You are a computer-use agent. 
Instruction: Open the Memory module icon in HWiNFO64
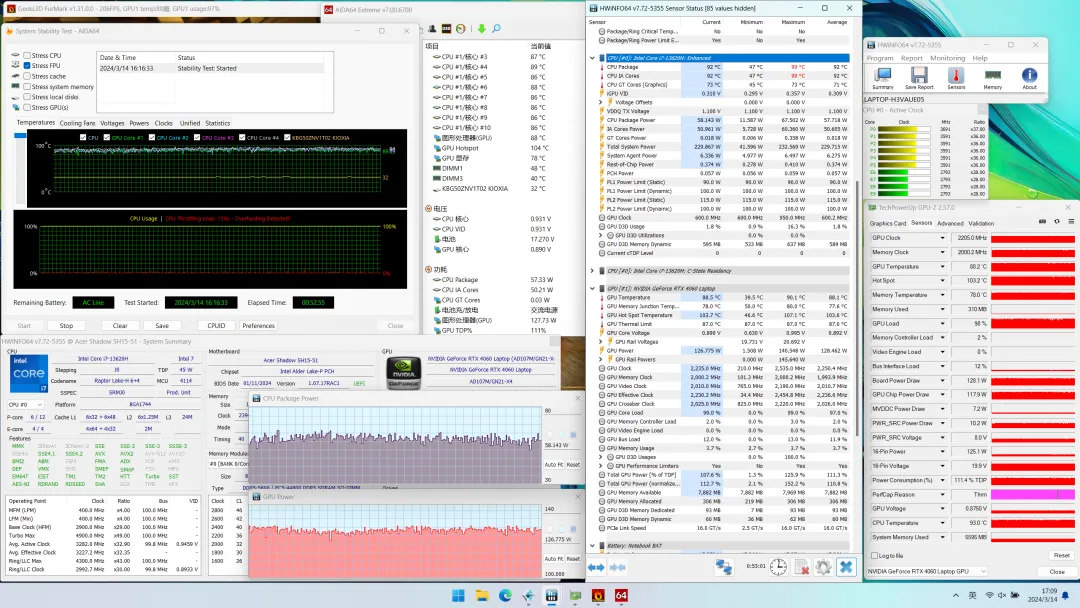(x=993, y=78)
